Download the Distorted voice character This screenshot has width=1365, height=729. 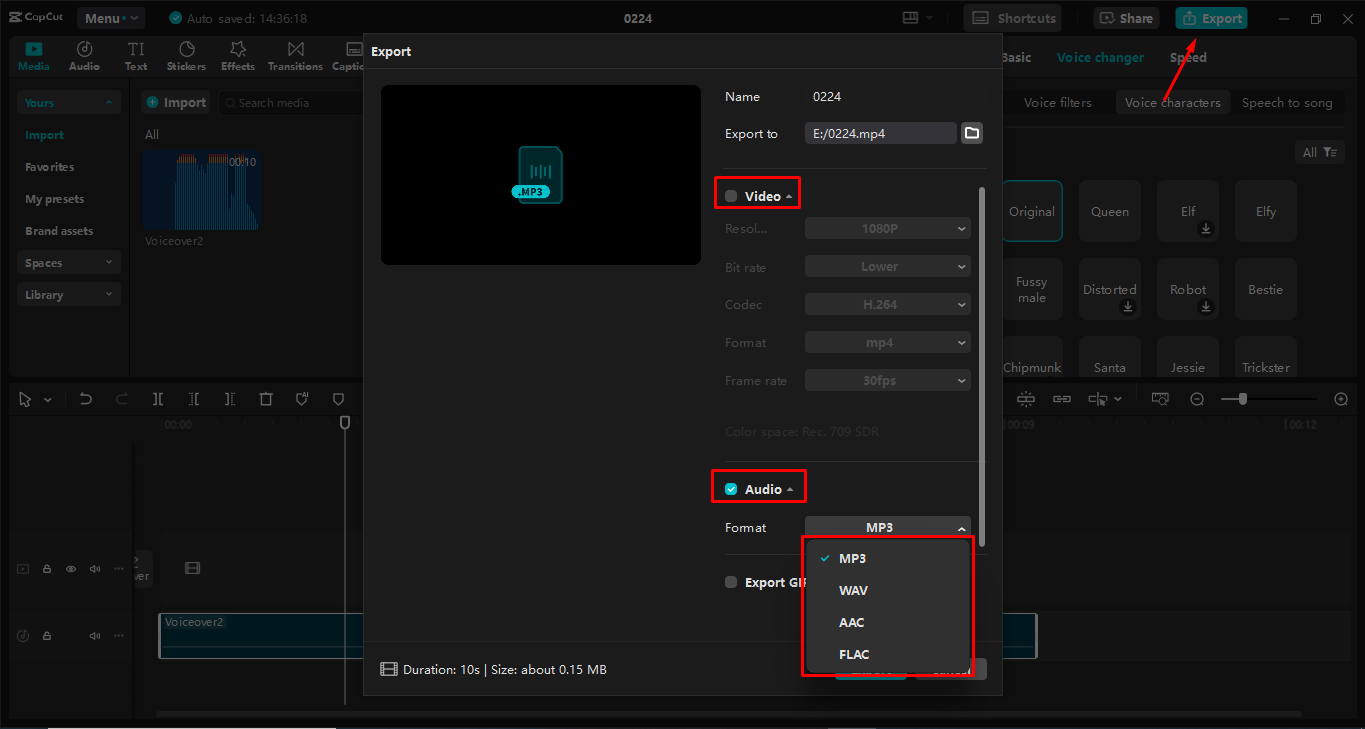(1129, 307)
